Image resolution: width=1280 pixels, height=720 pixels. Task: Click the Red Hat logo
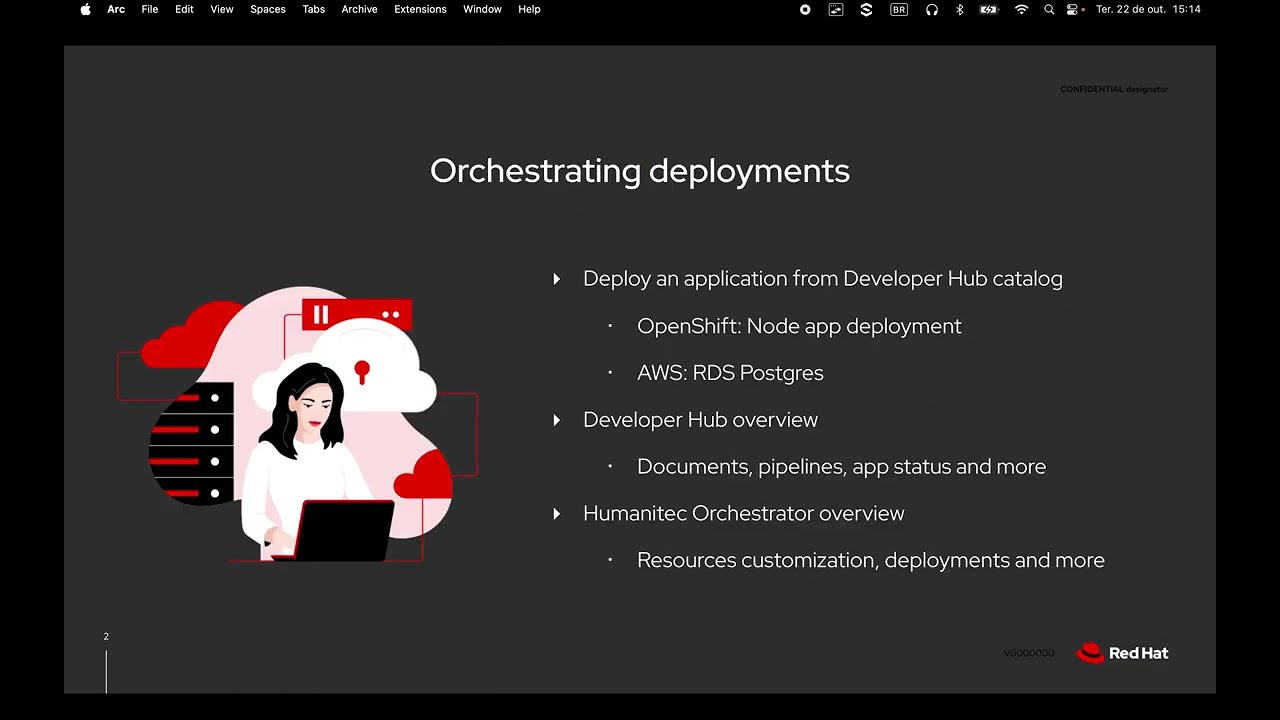pyautogui.click(x=1122, y=653)
